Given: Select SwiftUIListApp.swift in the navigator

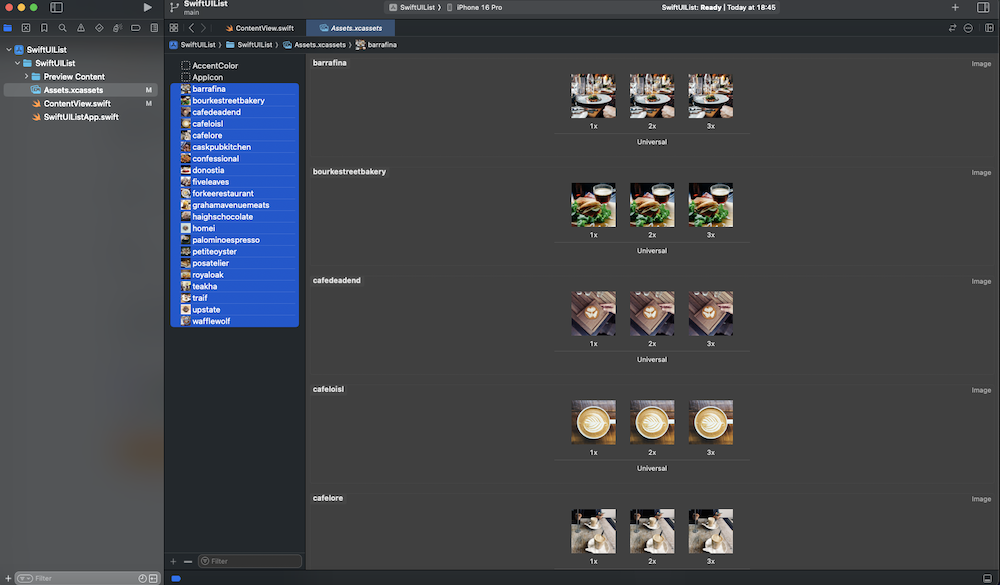Looking at the screenshot, I should [x=80, y=117].
